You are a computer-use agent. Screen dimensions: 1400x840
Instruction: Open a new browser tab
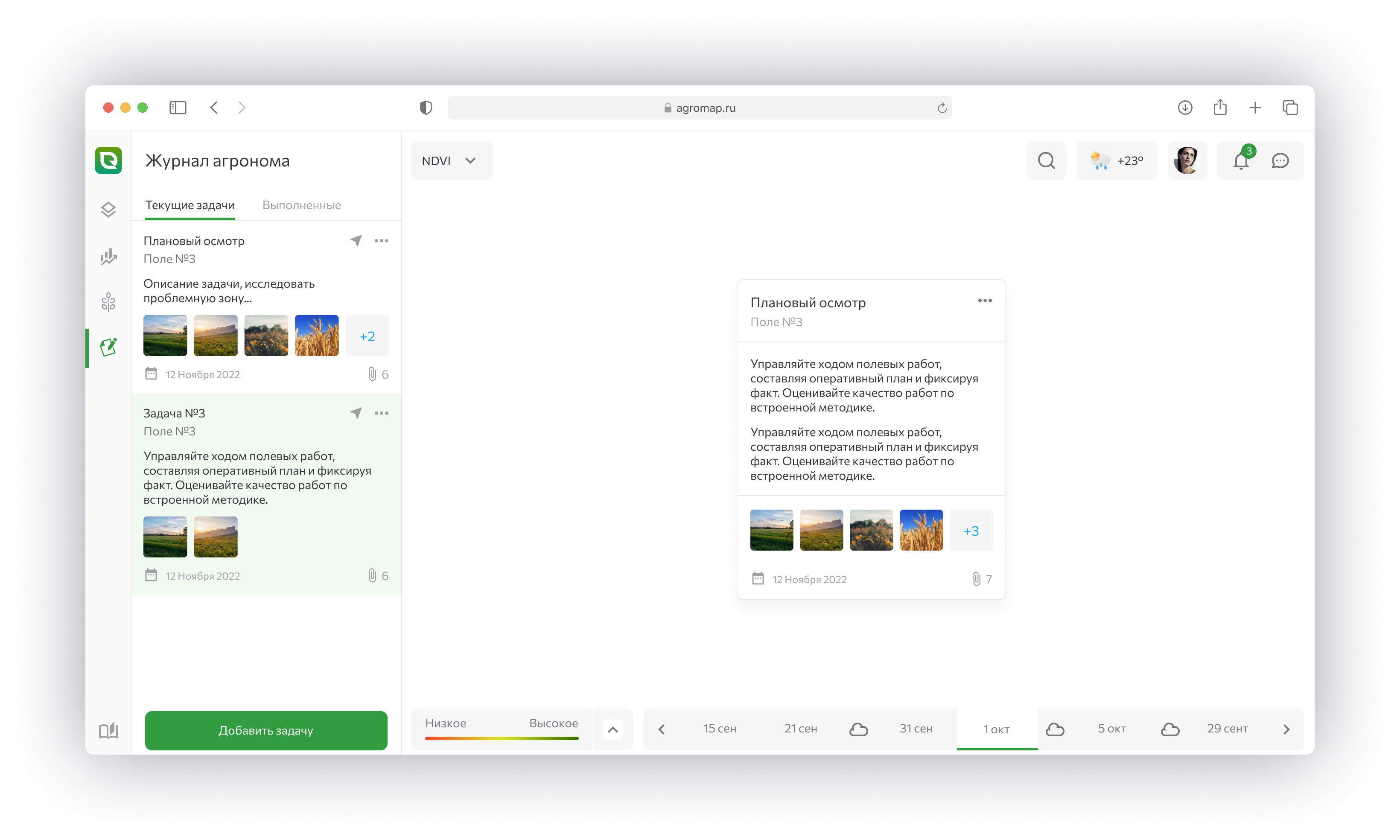pos(1255,108)
